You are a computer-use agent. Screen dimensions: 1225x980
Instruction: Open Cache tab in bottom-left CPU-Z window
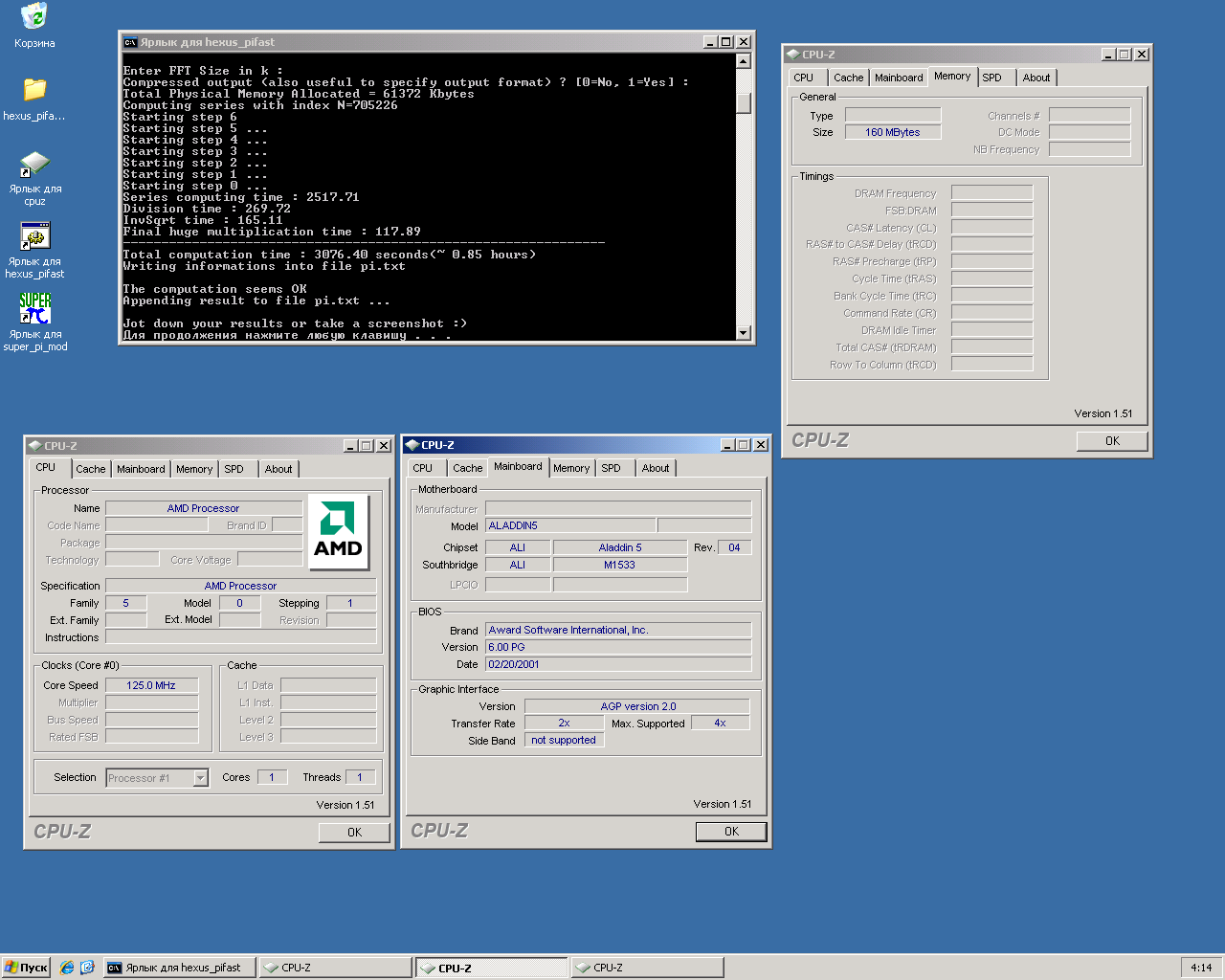[x=91, y=470]
